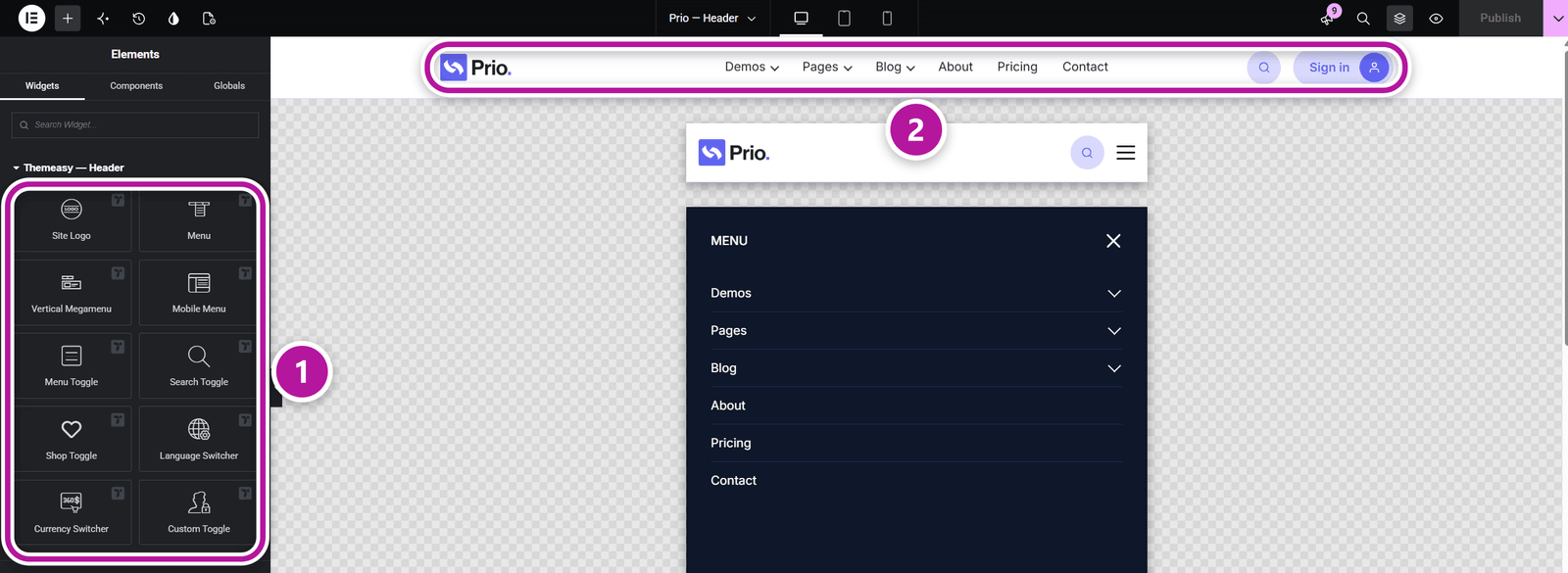Click the Publish button
The height and width of the screenshot is (573, 1568).
(x=1500, y=18)
